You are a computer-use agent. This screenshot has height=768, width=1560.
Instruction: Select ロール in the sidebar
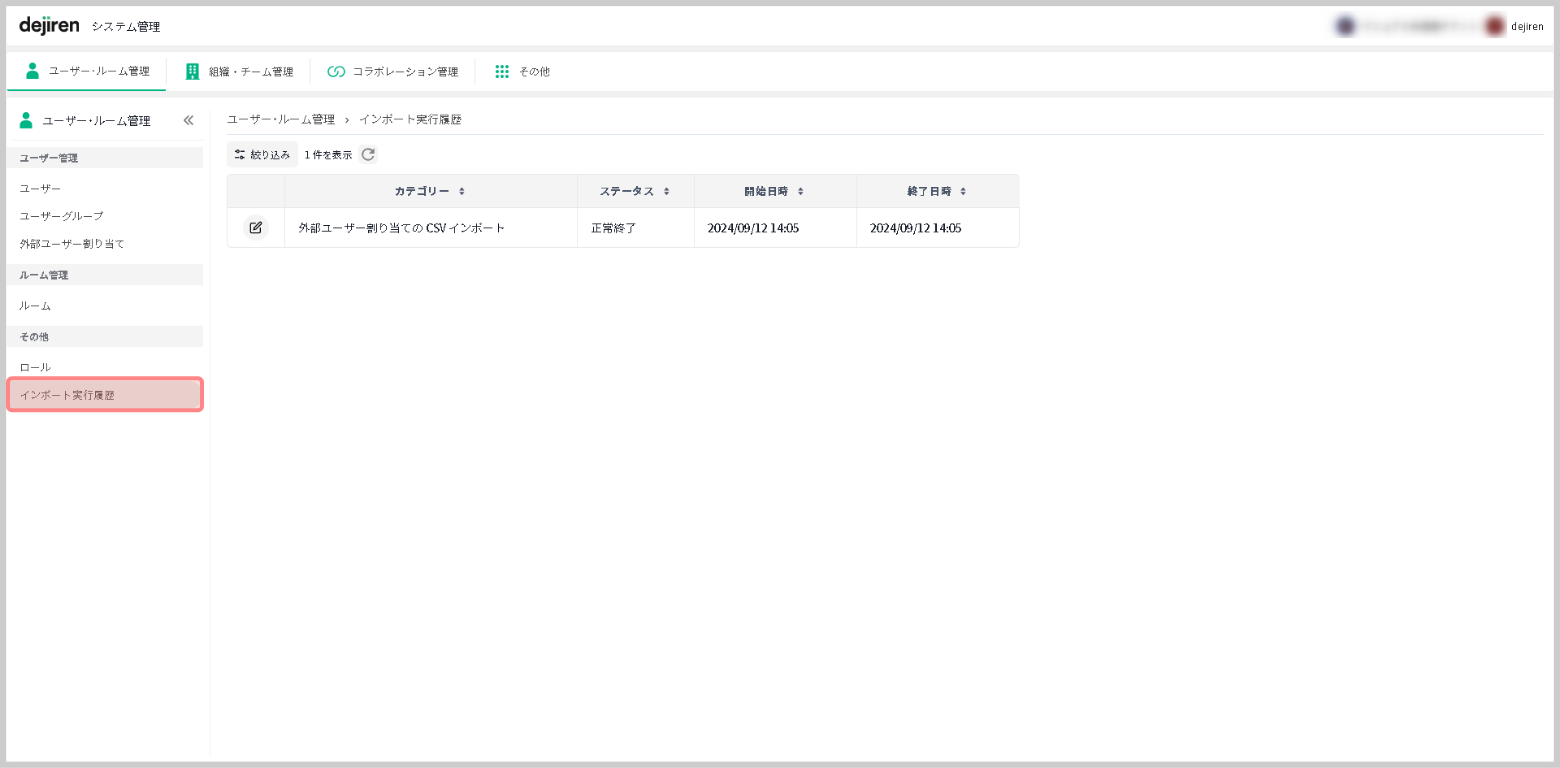click(x=35, y=368)
